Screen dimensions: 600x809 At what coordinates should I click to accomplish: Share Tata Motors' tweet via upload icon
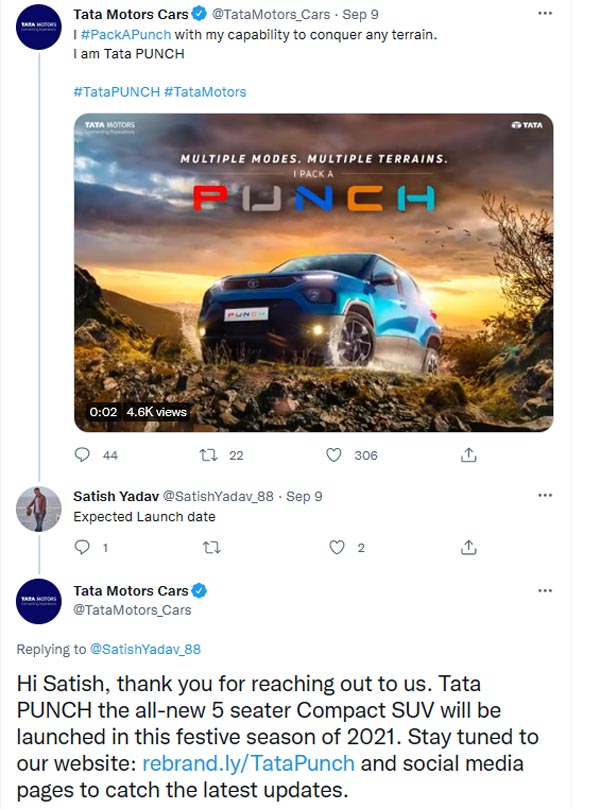click(469, 455)
